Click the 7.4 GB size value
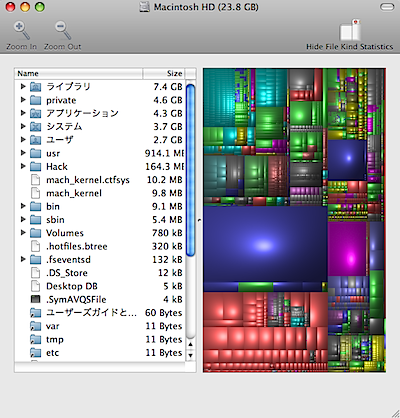 168,87
